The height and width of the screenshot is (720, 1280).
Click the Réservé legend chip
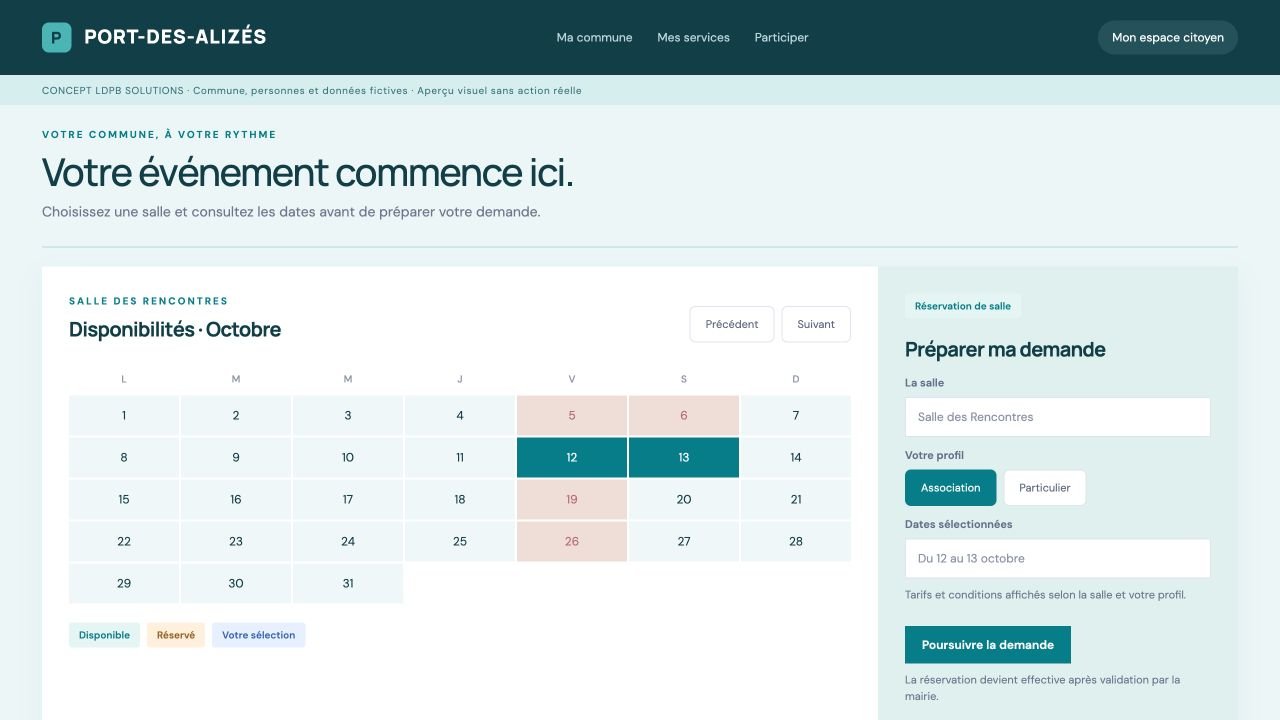pyautogui.click(x=176, y=635)
